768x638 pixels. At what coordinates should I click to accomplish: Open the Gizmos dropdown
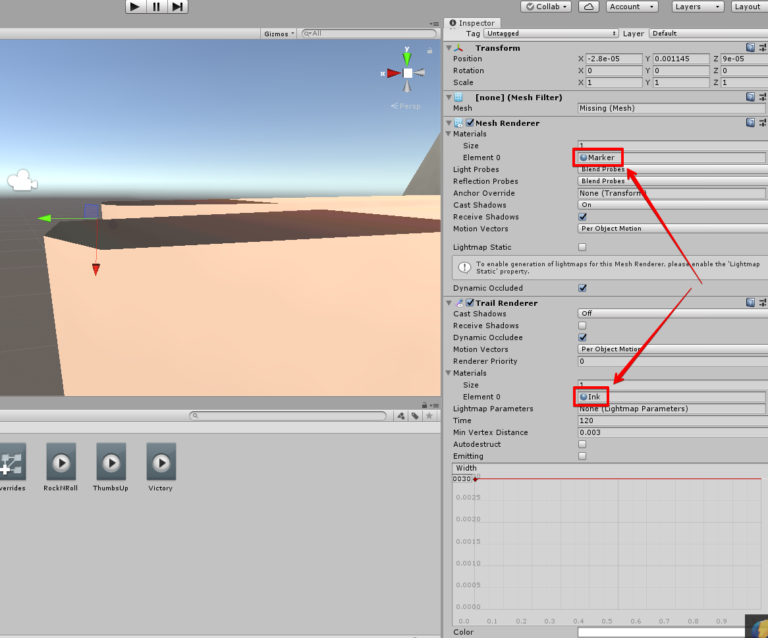(279, 33)
